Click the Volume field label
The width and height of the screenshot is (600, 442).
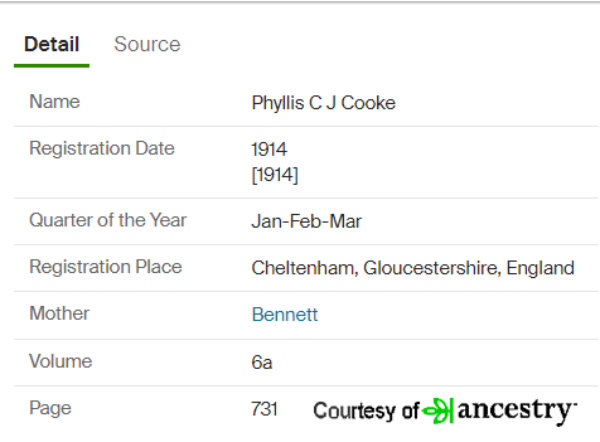(61, 361)
